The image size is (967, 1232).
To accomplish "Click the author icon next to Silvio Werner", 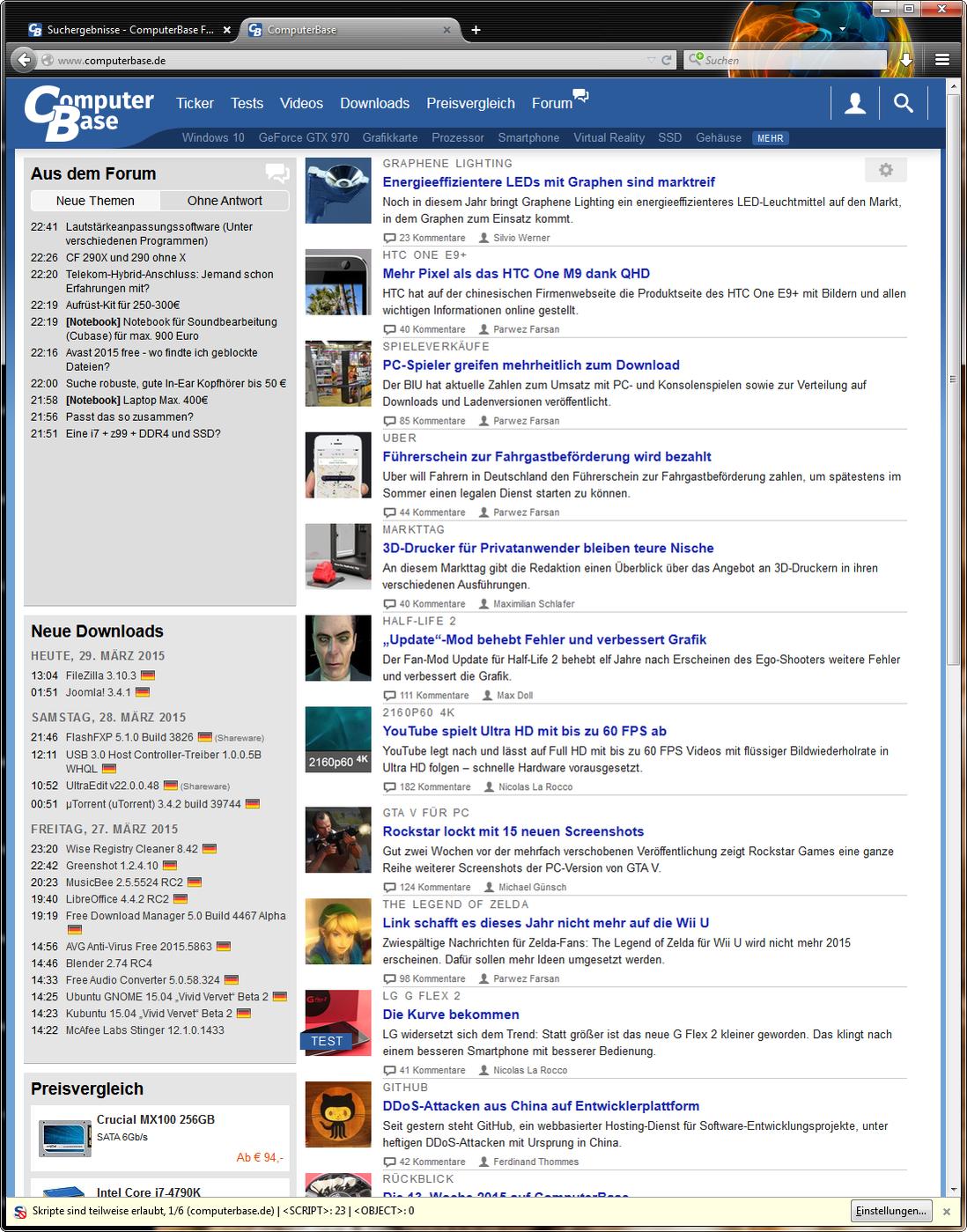I will [484, 238].
